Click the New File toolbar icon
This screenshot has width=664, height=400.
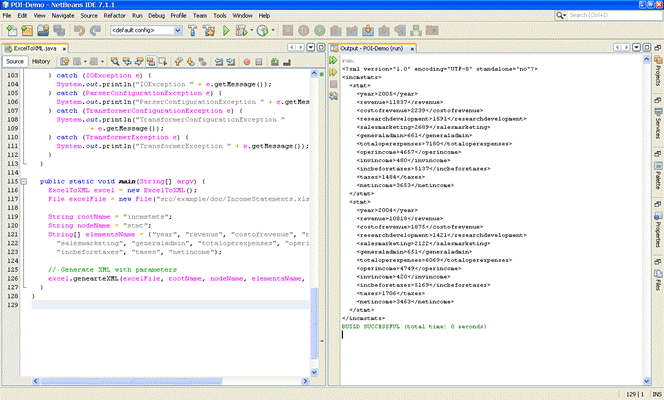point(12,30)
